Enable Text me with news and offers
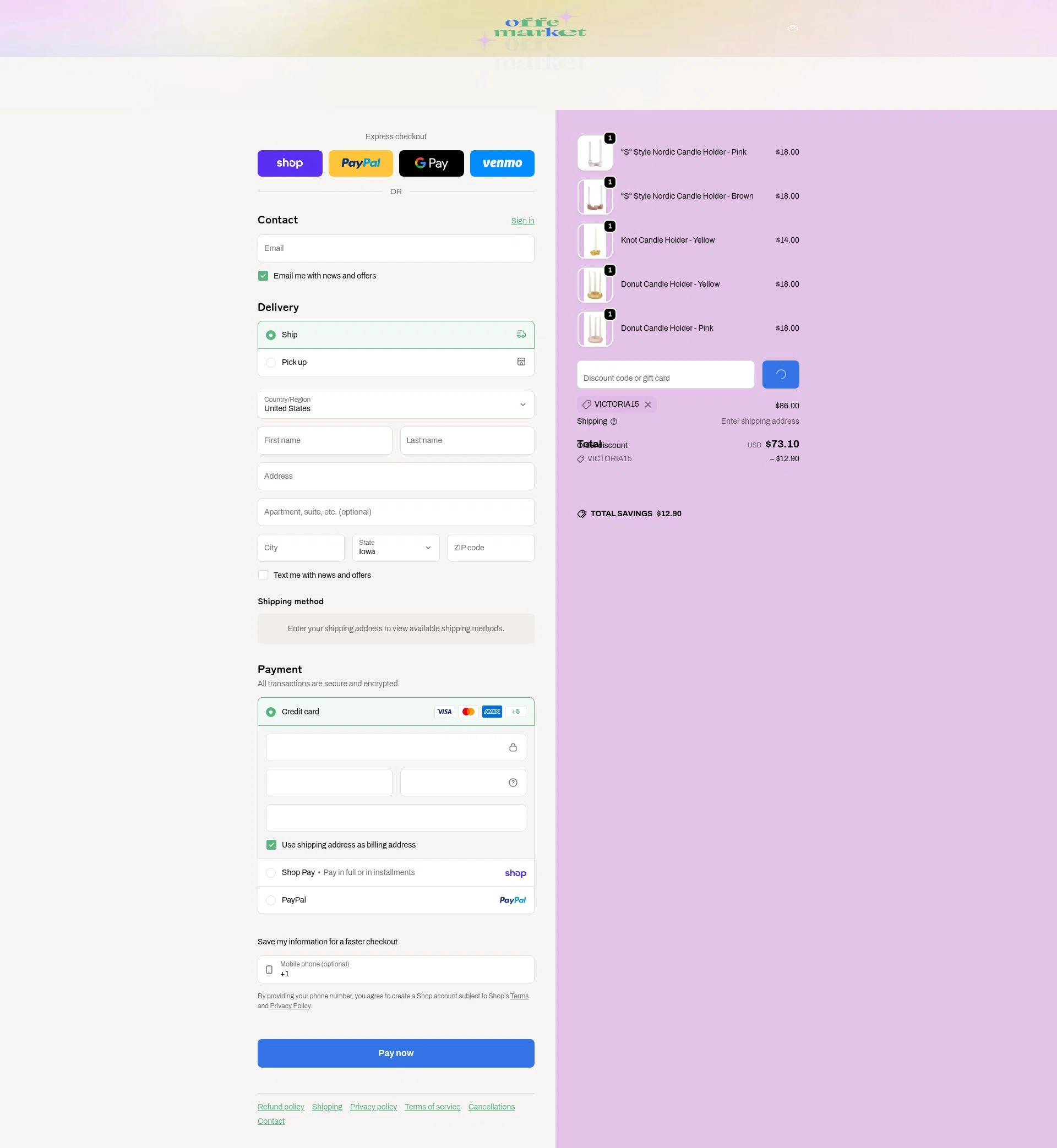1057x1148 pixels. click(263, 575)
